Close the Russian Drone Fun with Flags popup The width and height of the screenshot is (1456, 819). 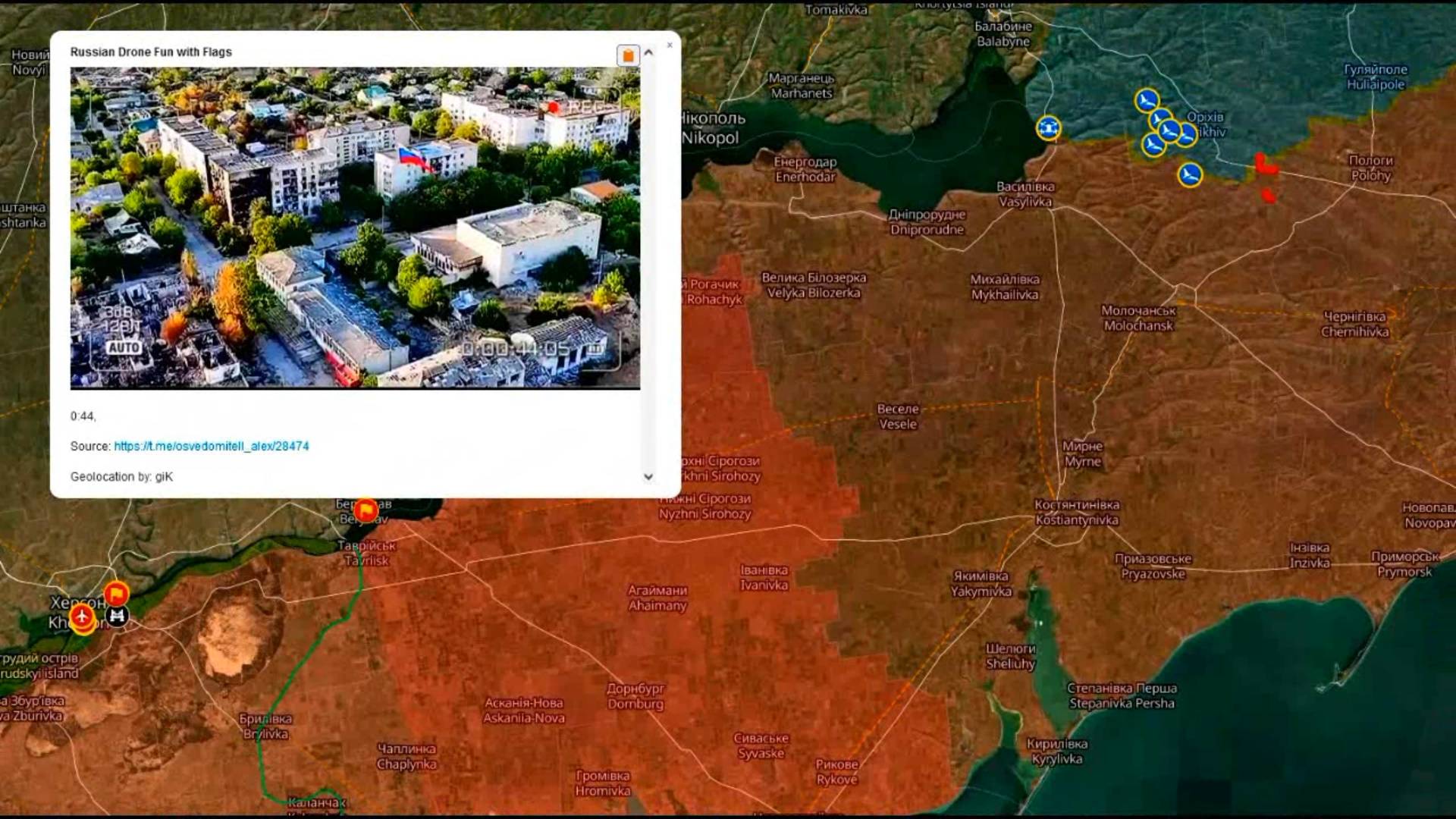click(x=670, y=45)
